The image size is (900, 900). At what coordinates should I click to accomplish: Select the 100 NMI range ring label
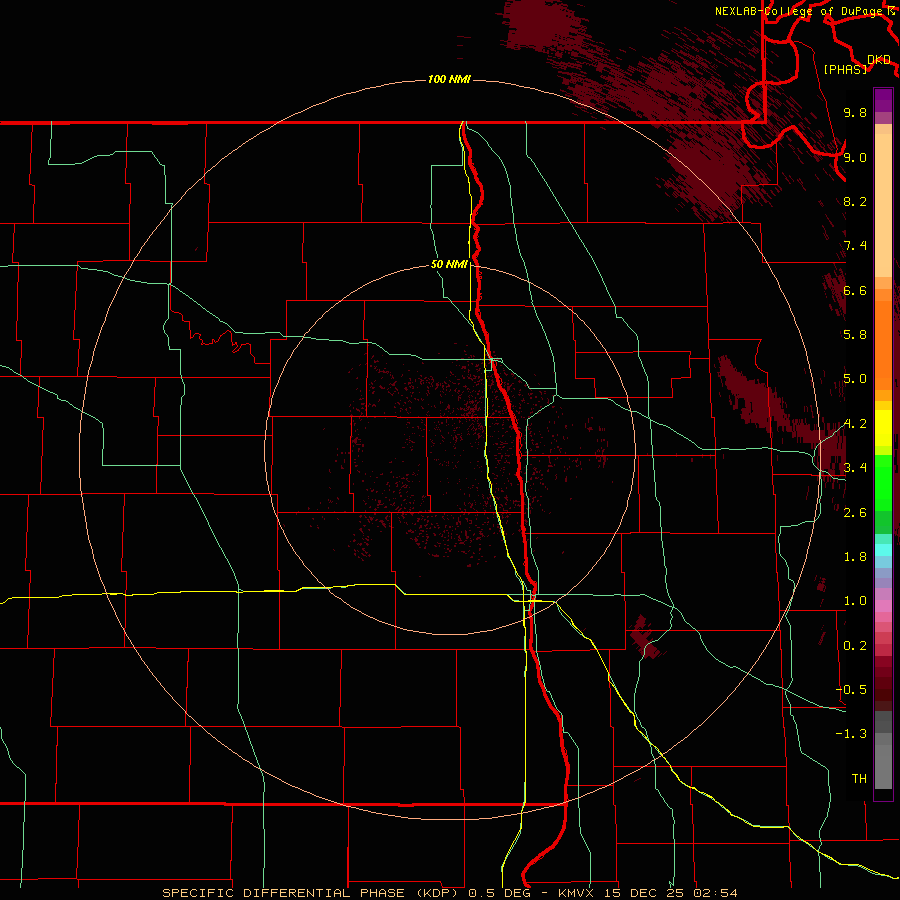coord(449,79)
